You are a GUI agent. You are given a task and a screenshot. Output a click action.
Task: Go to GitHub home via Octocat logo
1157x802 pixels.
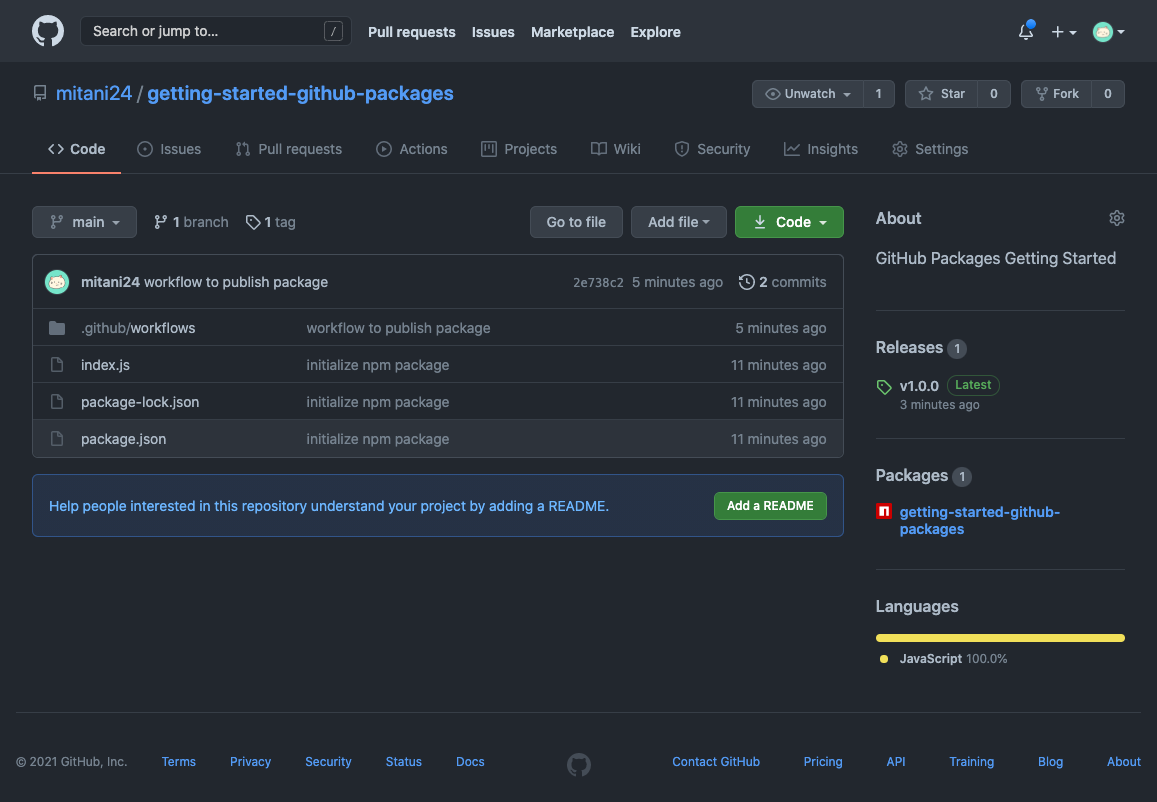48,32
